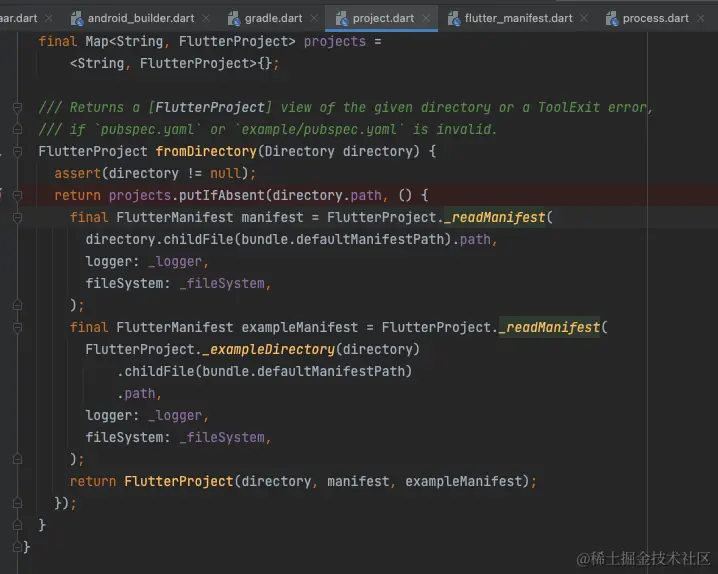Collapse the doc comment at the 'Returns a [FlutterProject]' line
This screenshot has width=718, height=574.
(17, 108)
